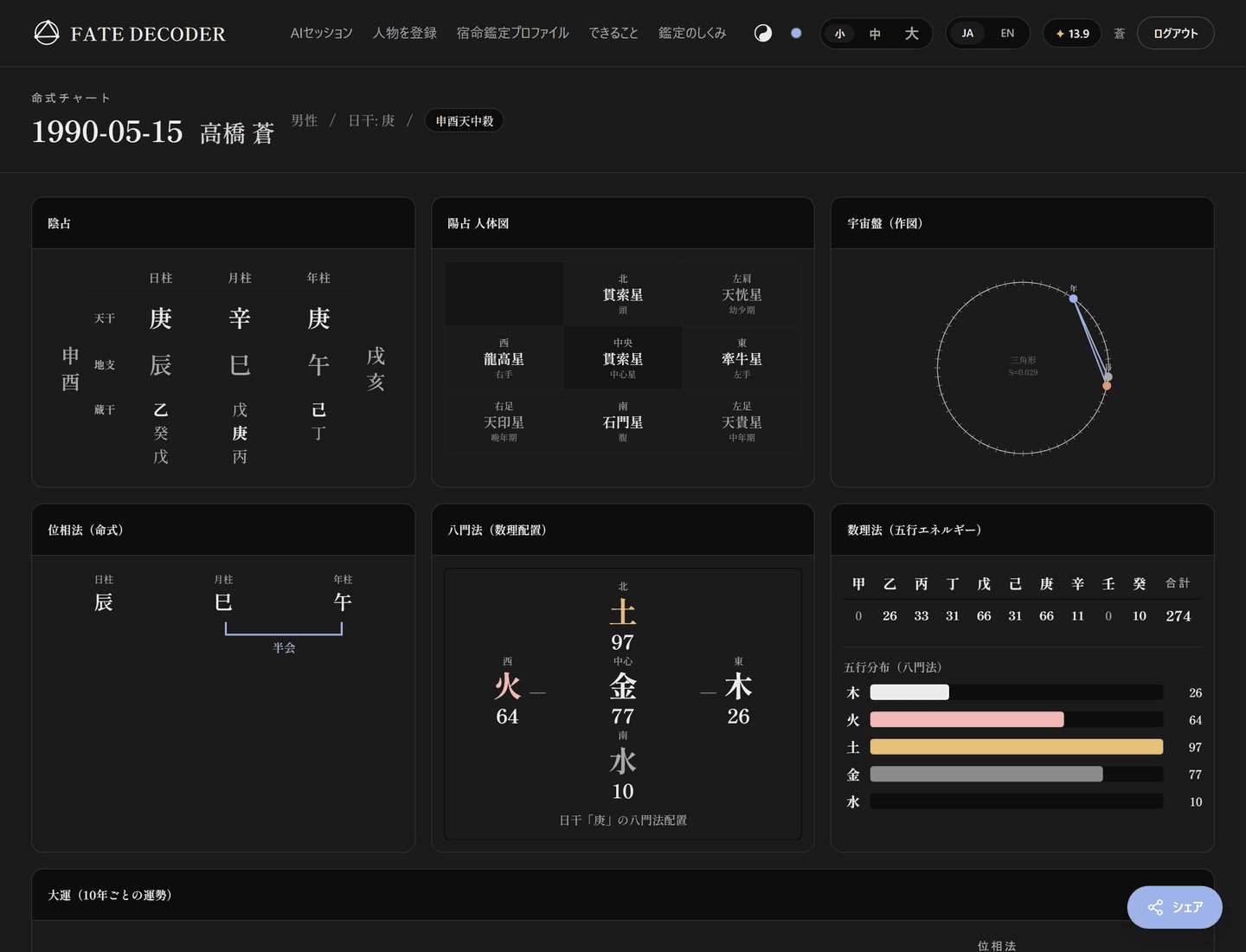
Task: Click the Fate Decoder triangle logo
Action: pyautogui.click(x=47, y=33)
